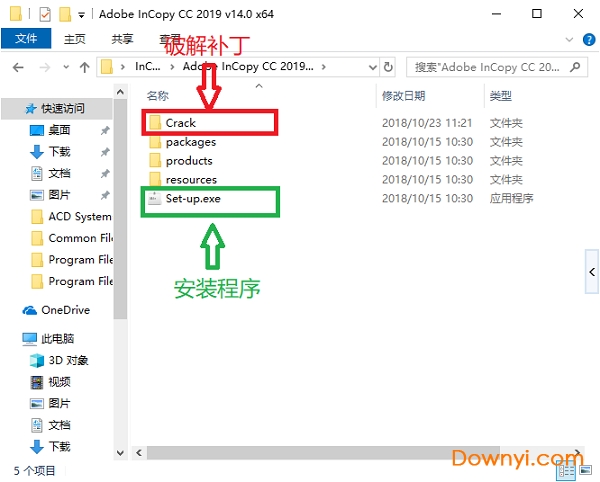This screenshot has height=482, width=600.
Task: Expand the address bar history dropdown
Action: (373, 67)
